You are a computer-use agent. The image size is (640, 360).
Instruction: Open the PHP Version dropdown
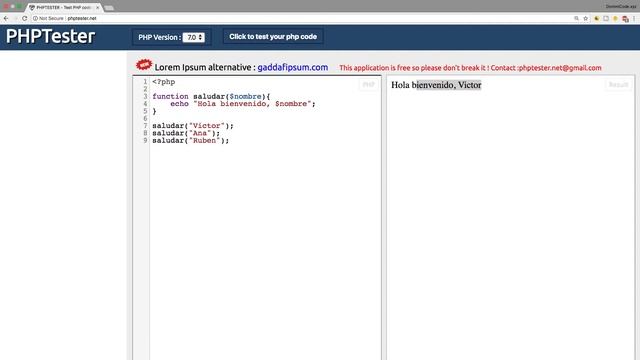(193, 37)
